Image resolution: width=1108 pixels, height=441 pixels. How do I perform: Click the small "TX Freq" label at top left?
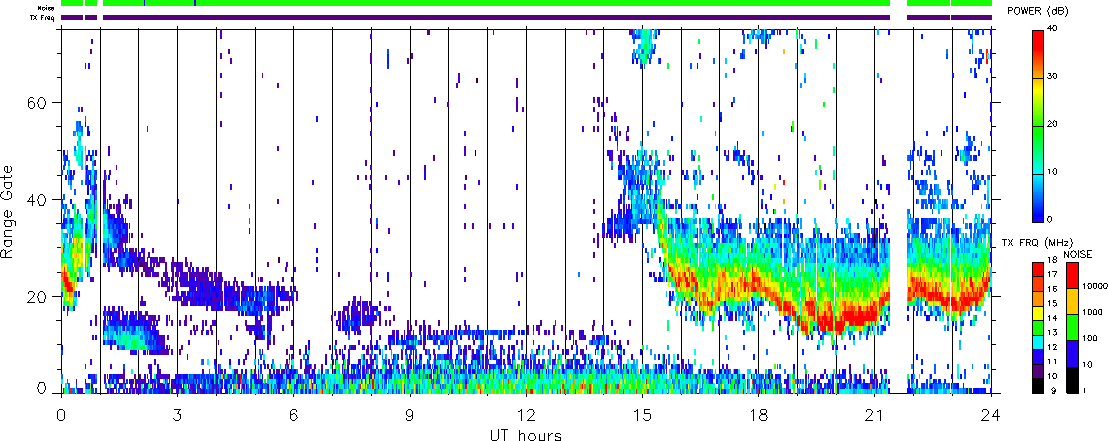coord(42,17)
